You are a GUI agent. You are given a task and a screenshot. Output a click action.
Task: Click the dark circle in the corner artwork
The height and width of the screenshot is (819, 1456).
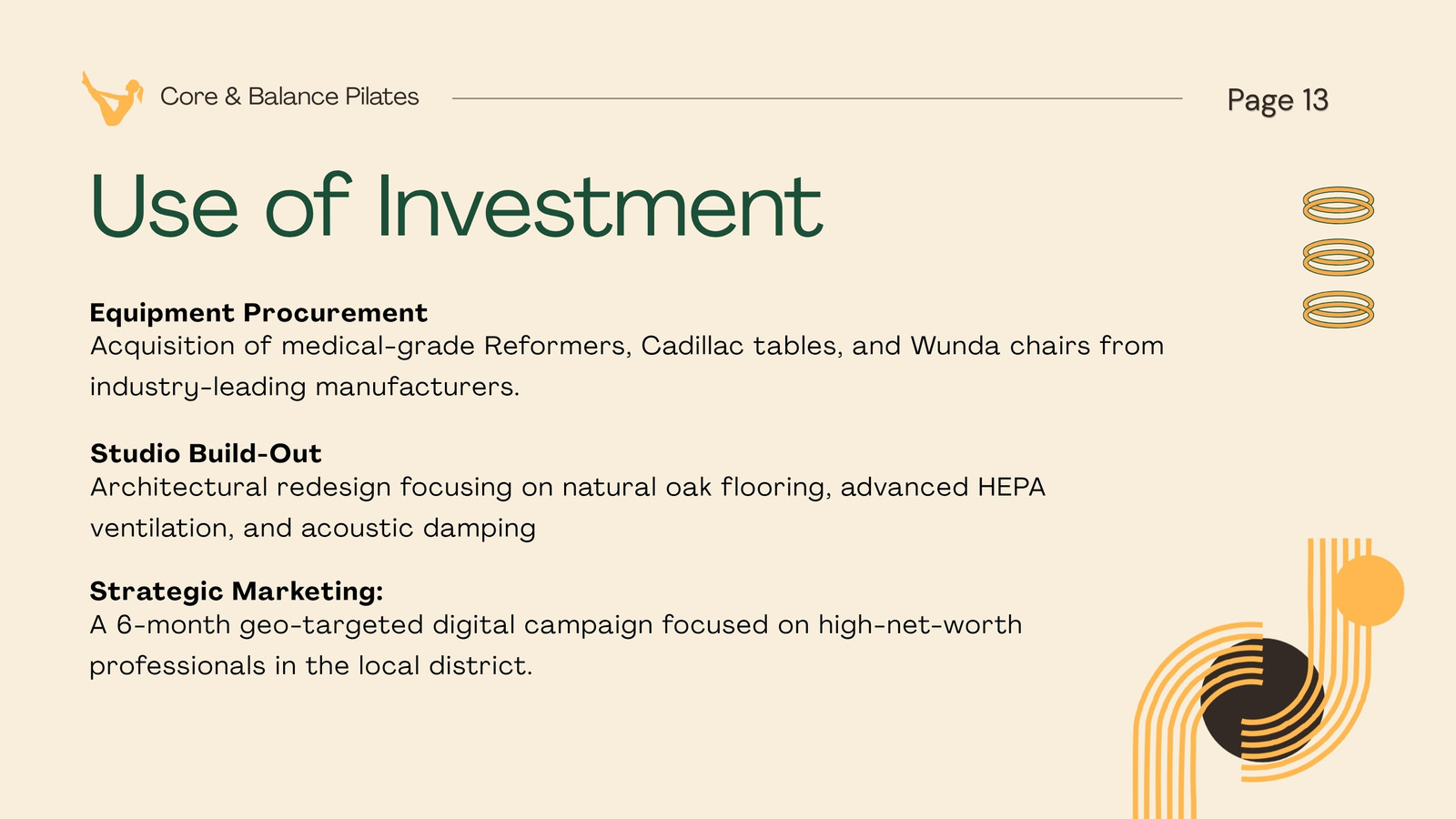[x=1260, y=700]
